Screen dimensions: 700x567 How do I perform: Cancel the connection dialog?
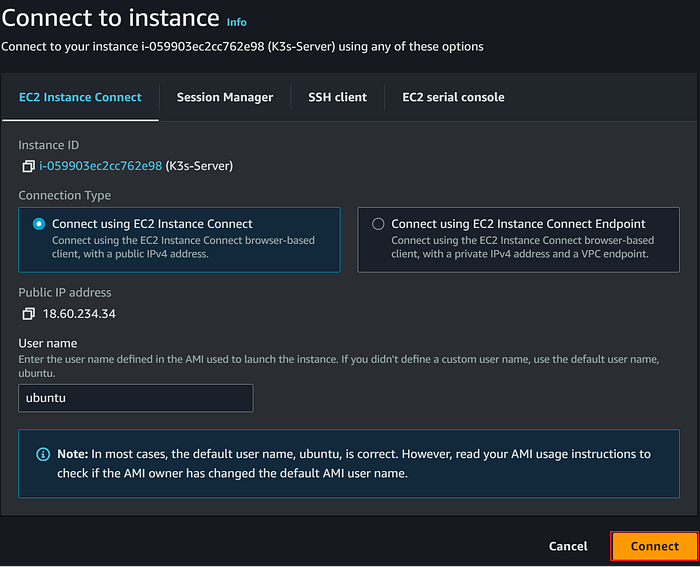(x=568, y=546)
